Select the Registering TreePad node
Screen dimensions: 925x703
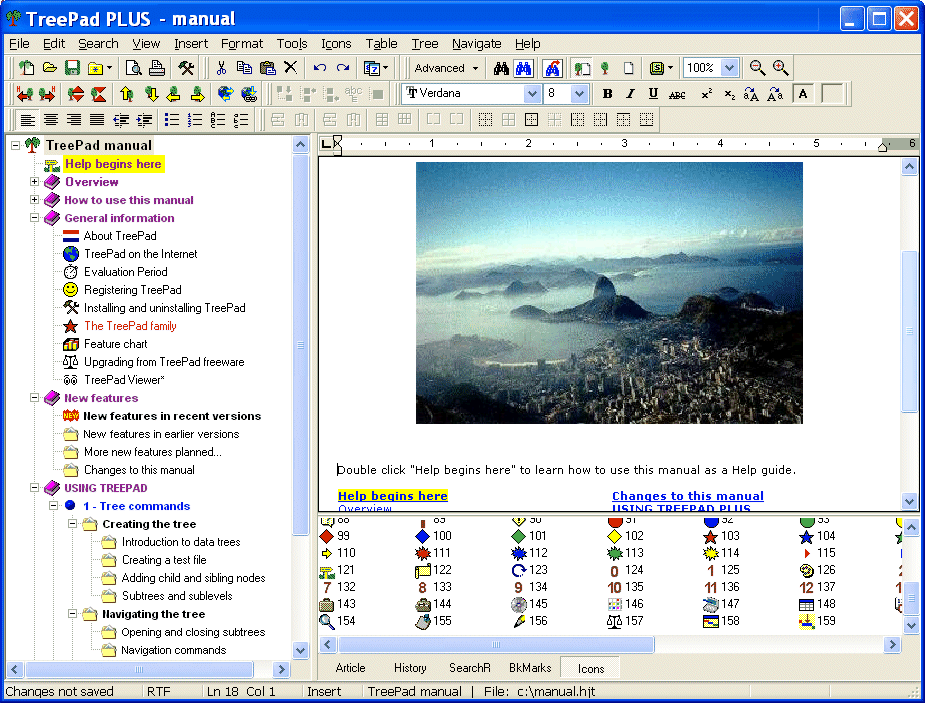(x=133, y=290)
